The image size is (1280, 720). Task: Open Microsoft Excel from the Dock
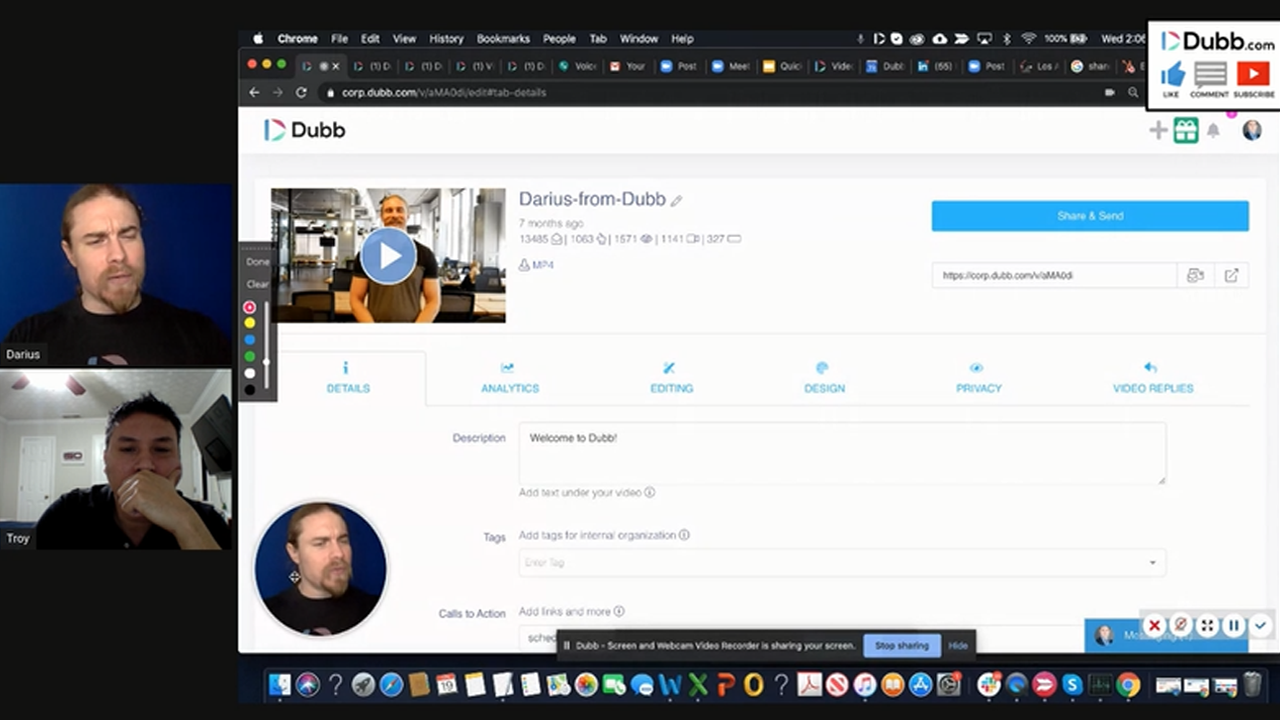(x=698, y=684)
